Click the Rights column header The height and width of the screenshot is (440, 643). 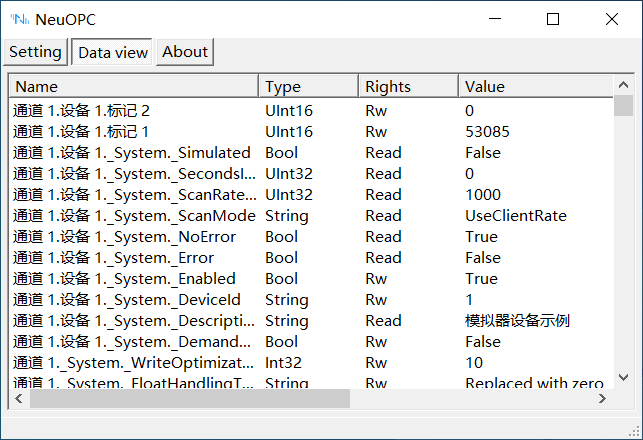click(408, 86)
